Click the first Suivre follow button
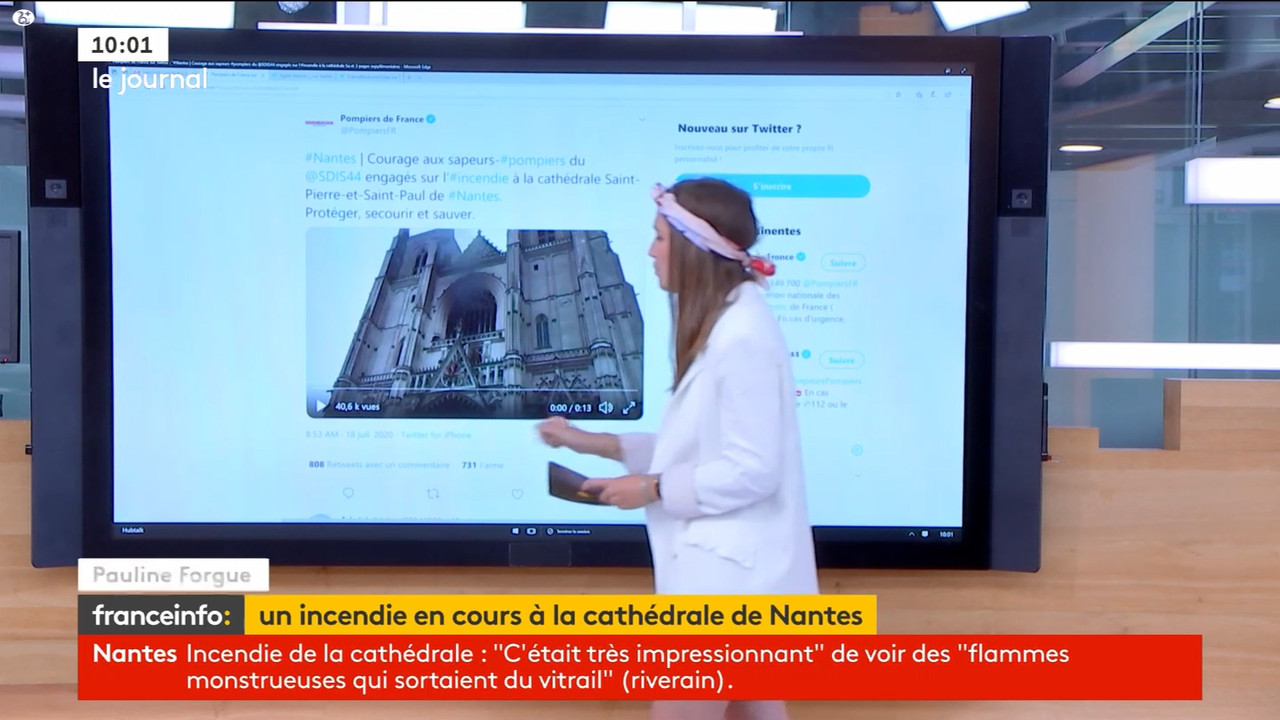1280x720 pixels. coord(843,262)
